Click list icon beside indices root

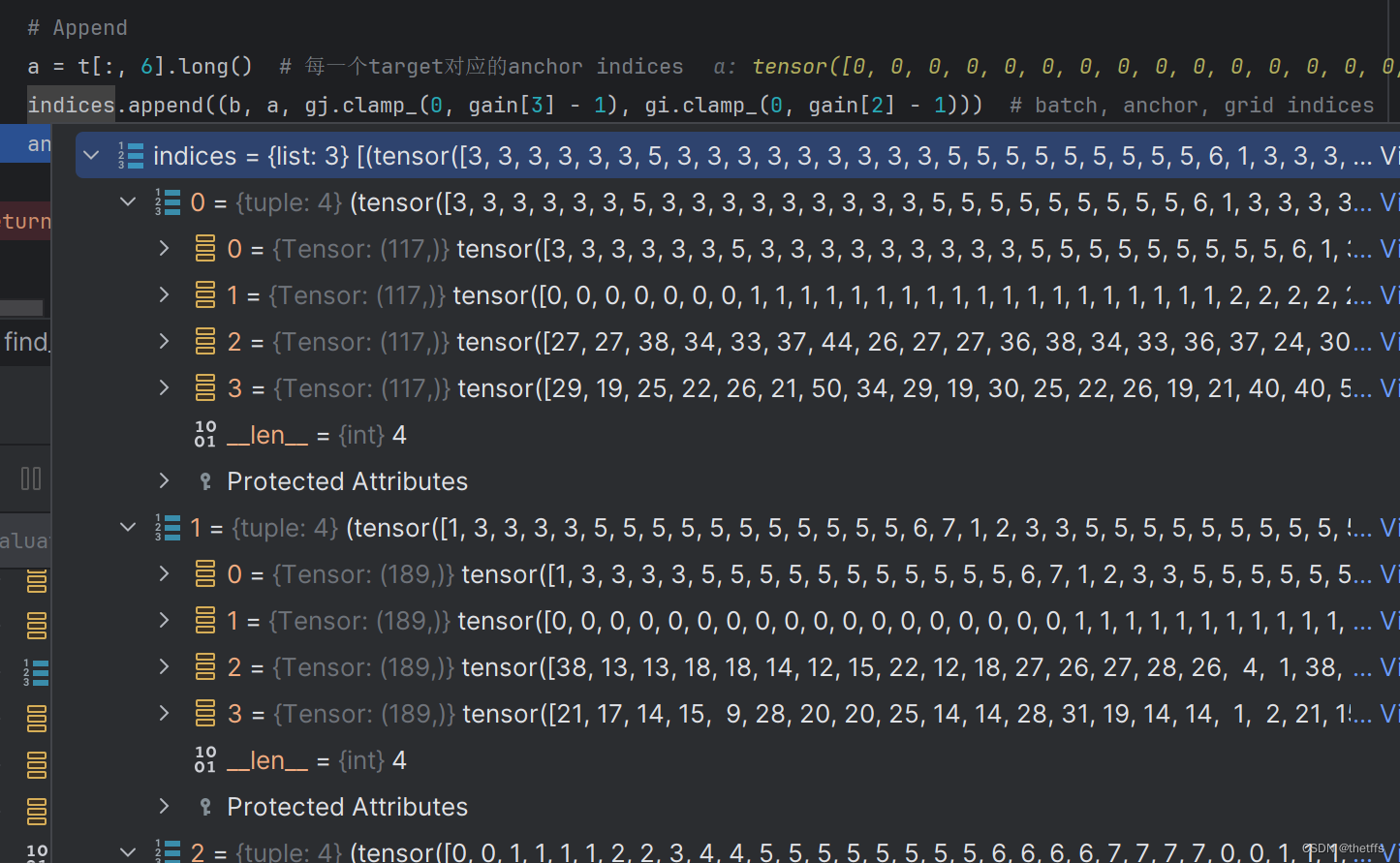(131, 155)
